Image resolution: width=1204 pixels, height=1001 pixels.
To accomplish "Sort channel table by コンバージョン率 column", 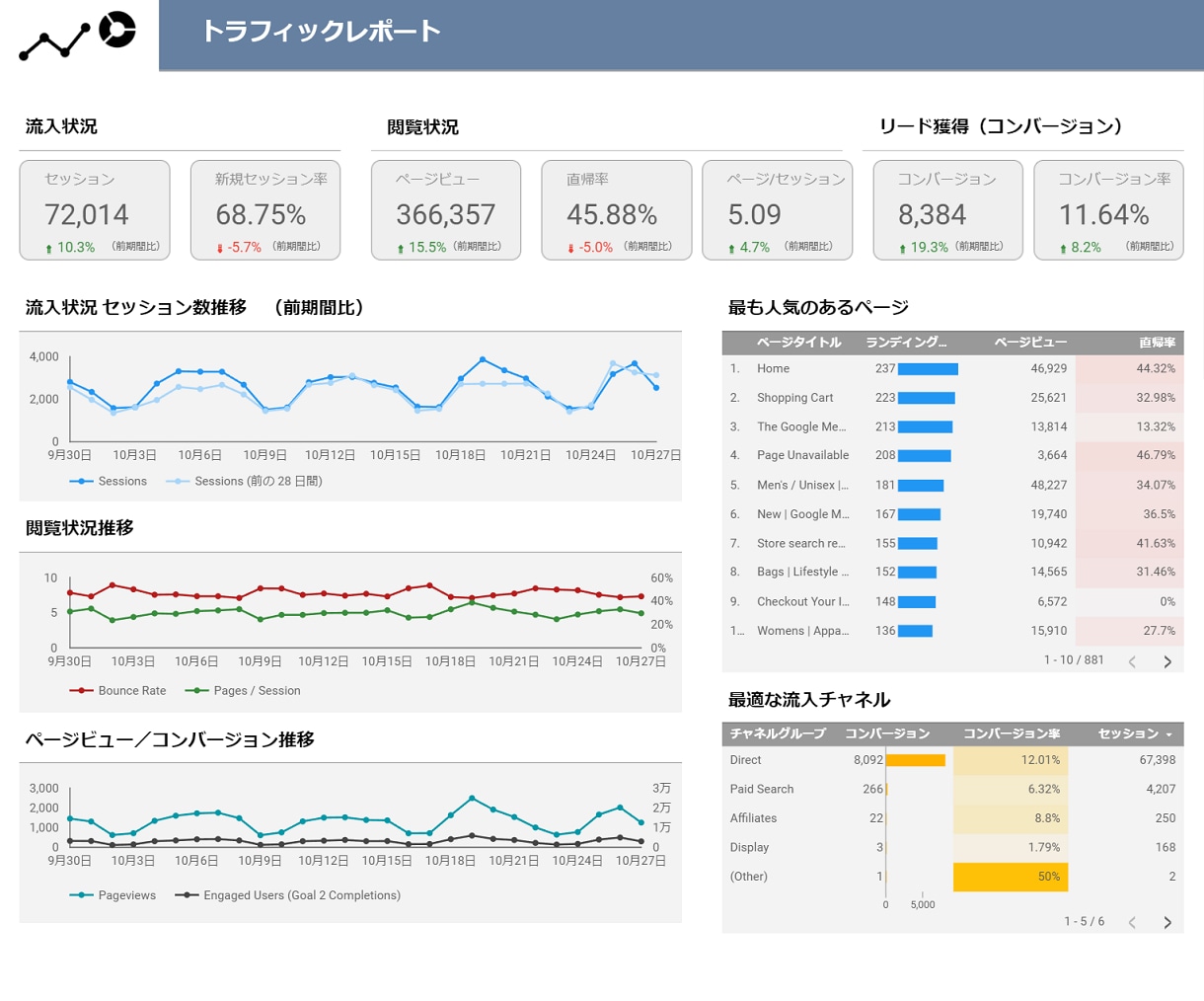I will pos(1012,733).
